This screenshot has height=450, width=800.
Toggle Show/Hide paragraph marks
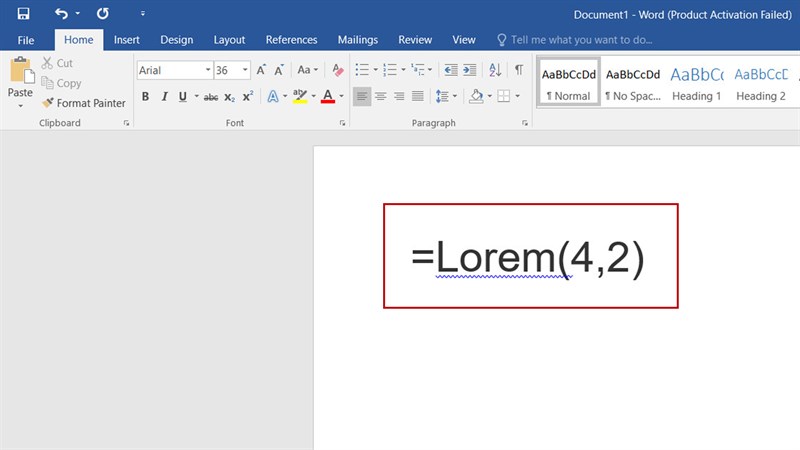click(x=518, y=70)
